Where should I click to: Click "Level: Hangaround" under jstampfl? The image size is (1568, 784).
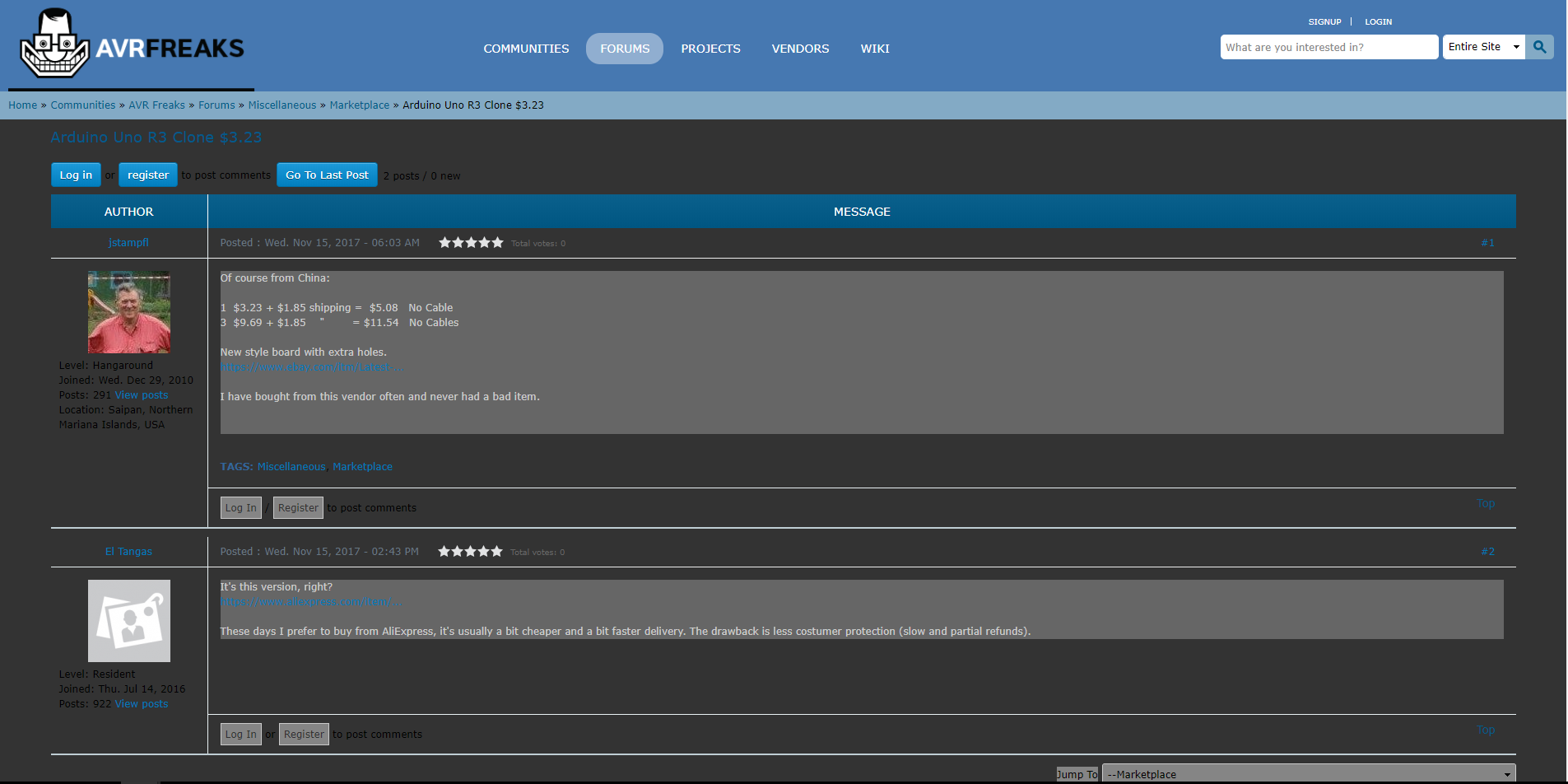click(106, 366)
